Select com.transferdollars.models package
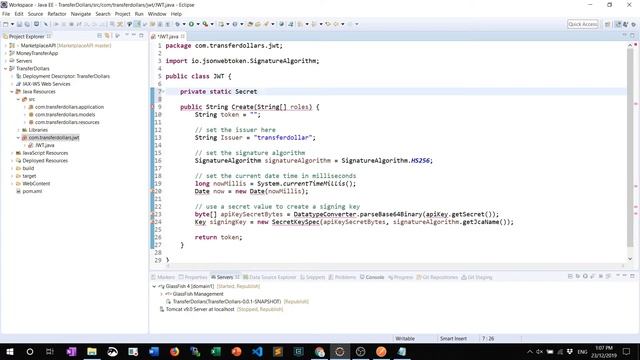This screenshot has width=640, height=360. click(x=64, y=115)
